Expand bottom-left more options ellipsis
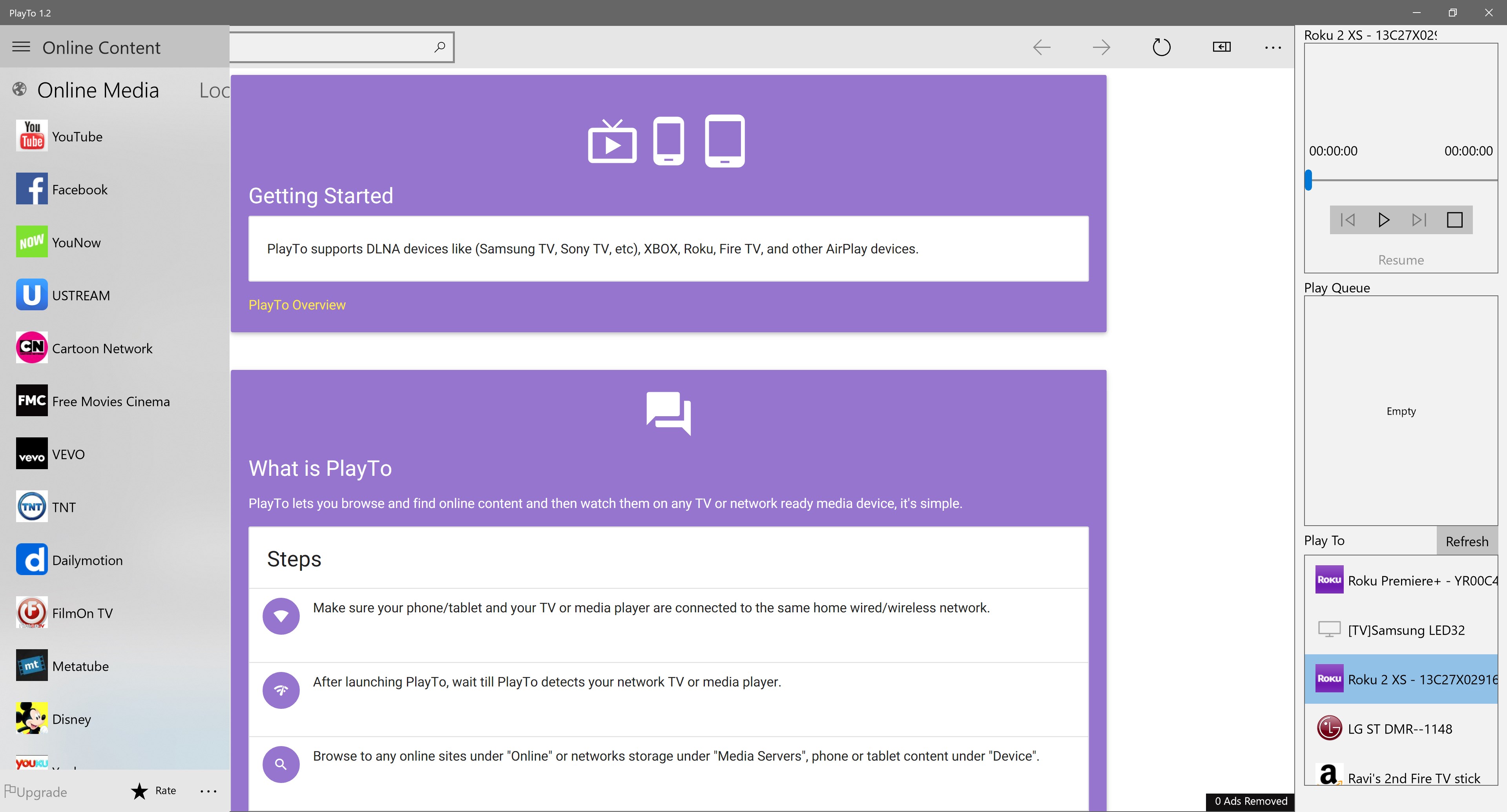1507x812 pixels. pos(208,791)
